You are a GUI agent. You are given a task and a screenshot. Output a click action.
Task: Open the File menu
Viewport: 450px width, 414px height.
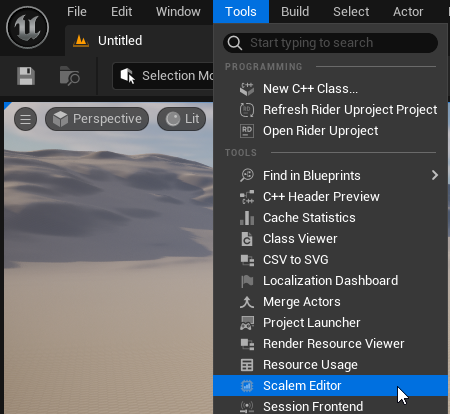[x=77, y=12]
